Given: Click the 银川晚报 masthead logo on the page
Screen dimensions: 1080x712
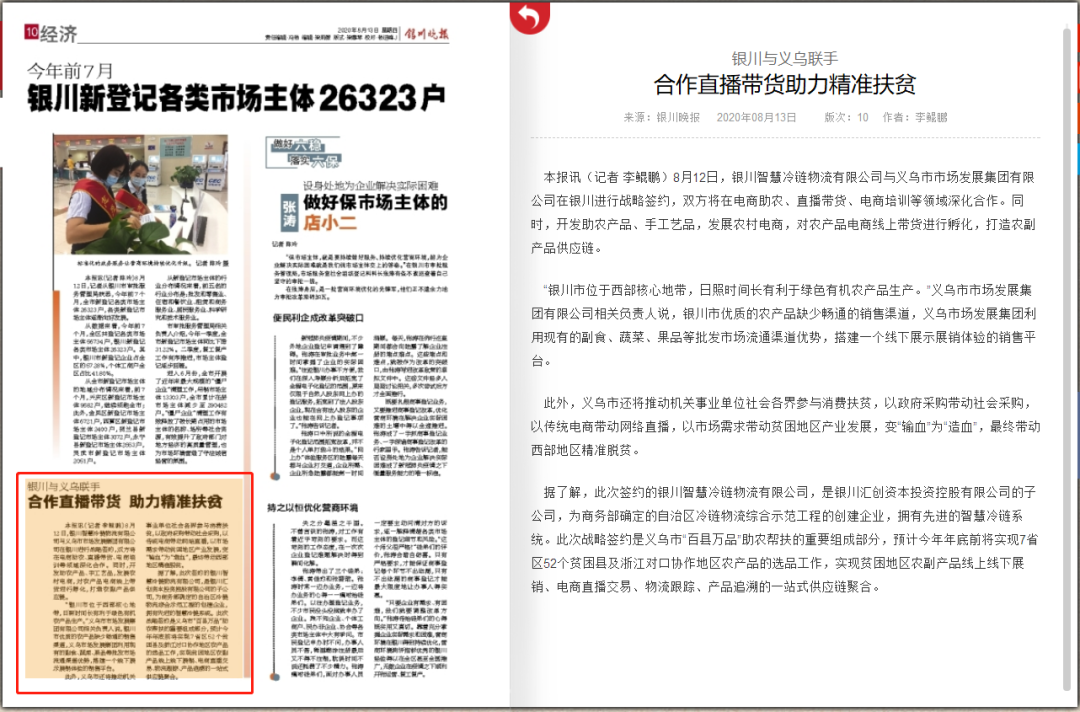Looking at the screenshot, I should tap(426, 34).
